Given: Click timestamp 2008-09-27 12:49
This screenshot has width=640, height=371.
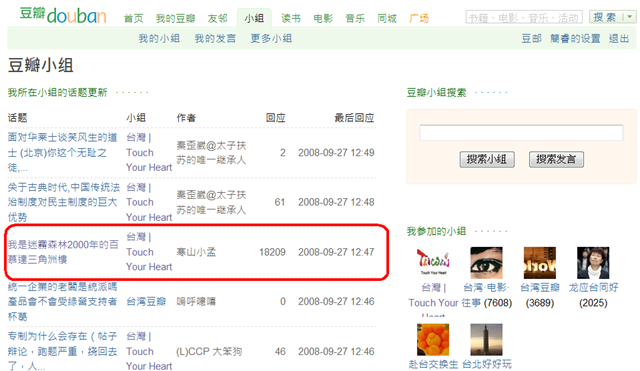Looking at the screenshot, I should (x=336, y=153).
